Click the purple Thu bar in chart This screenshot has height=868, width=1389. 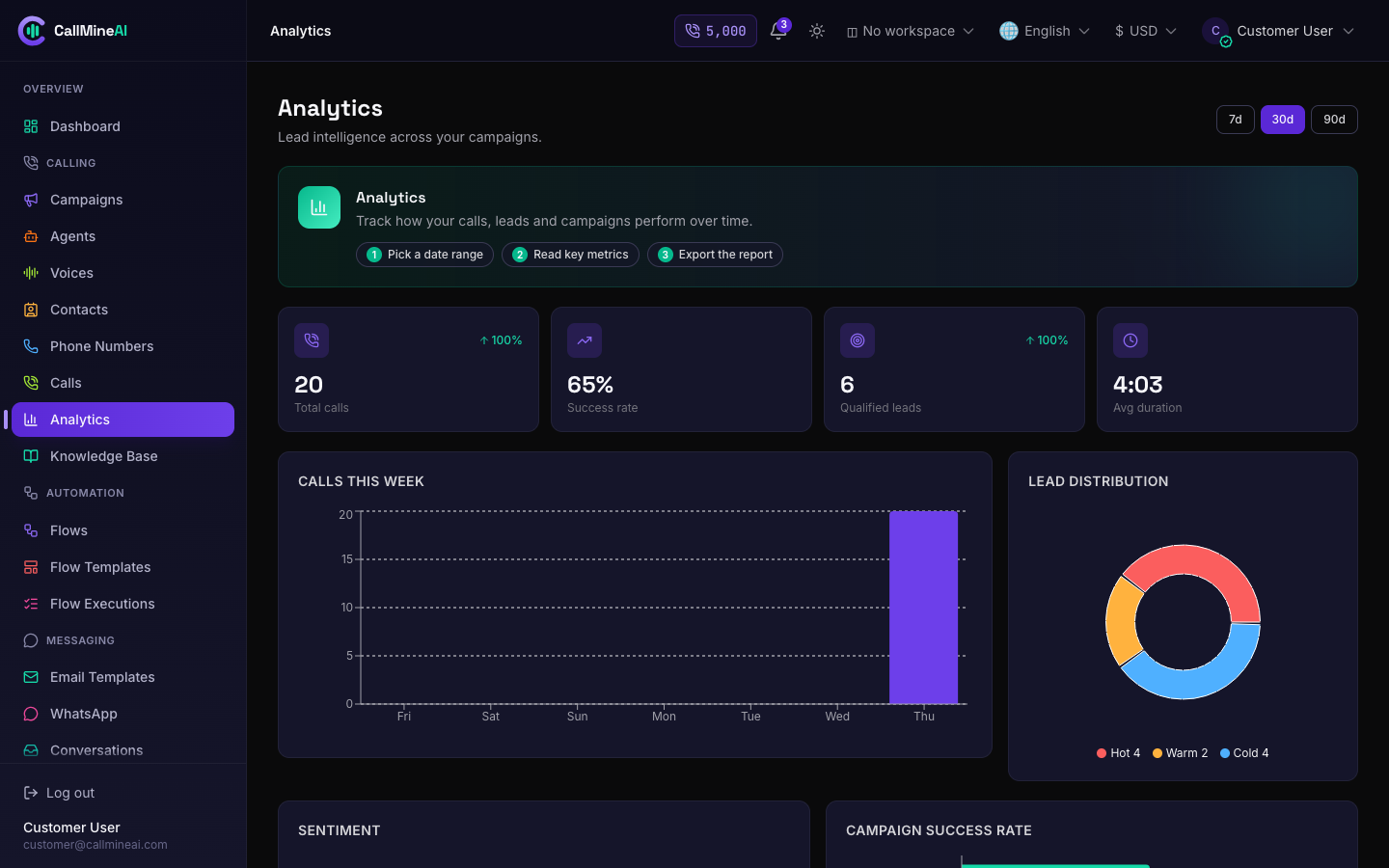tap(923, 608)
